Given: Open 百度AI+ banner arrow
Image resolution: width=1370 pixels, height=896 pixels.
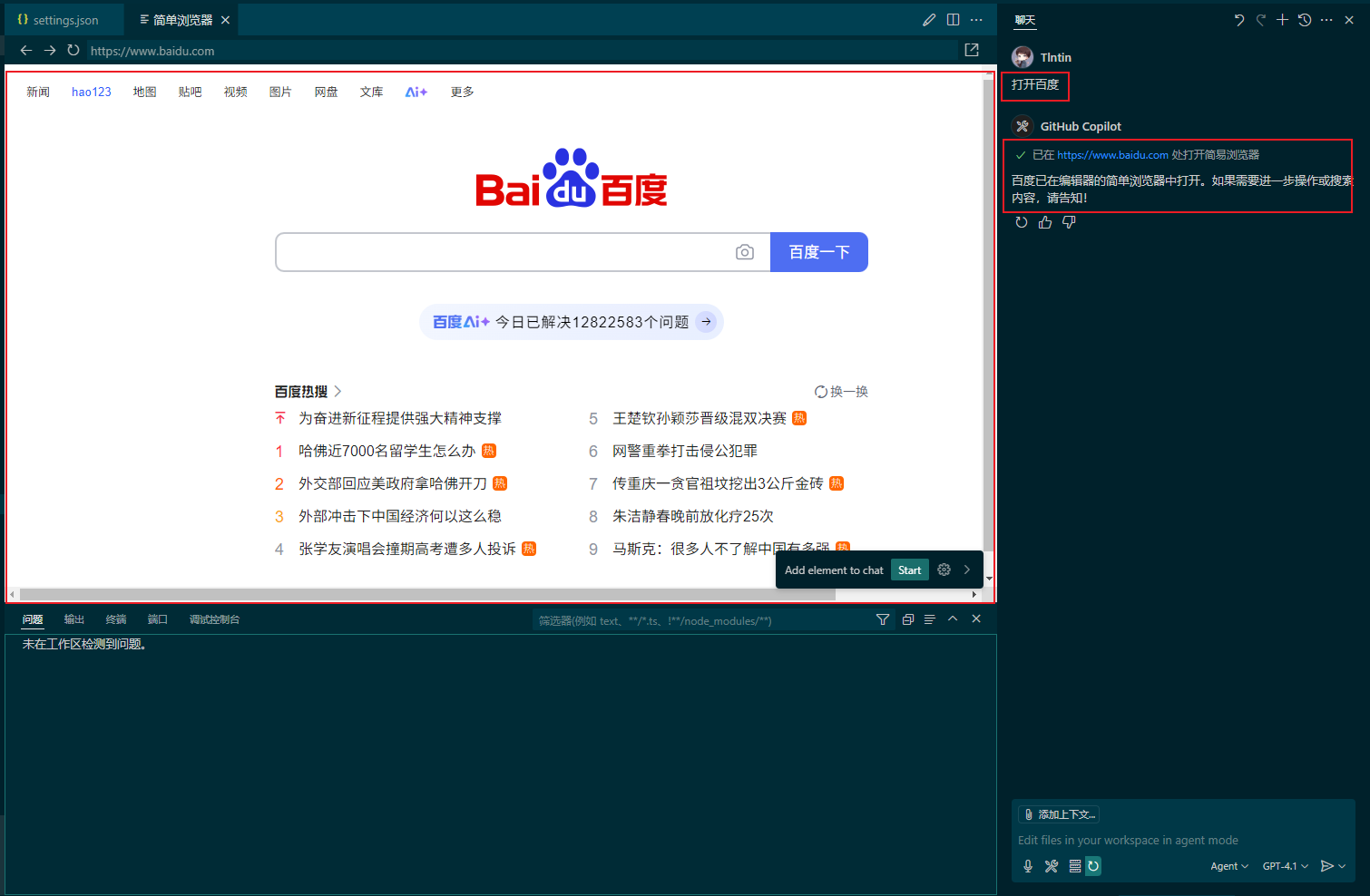Looking at the screenshot, I should (x=706, y=322).
